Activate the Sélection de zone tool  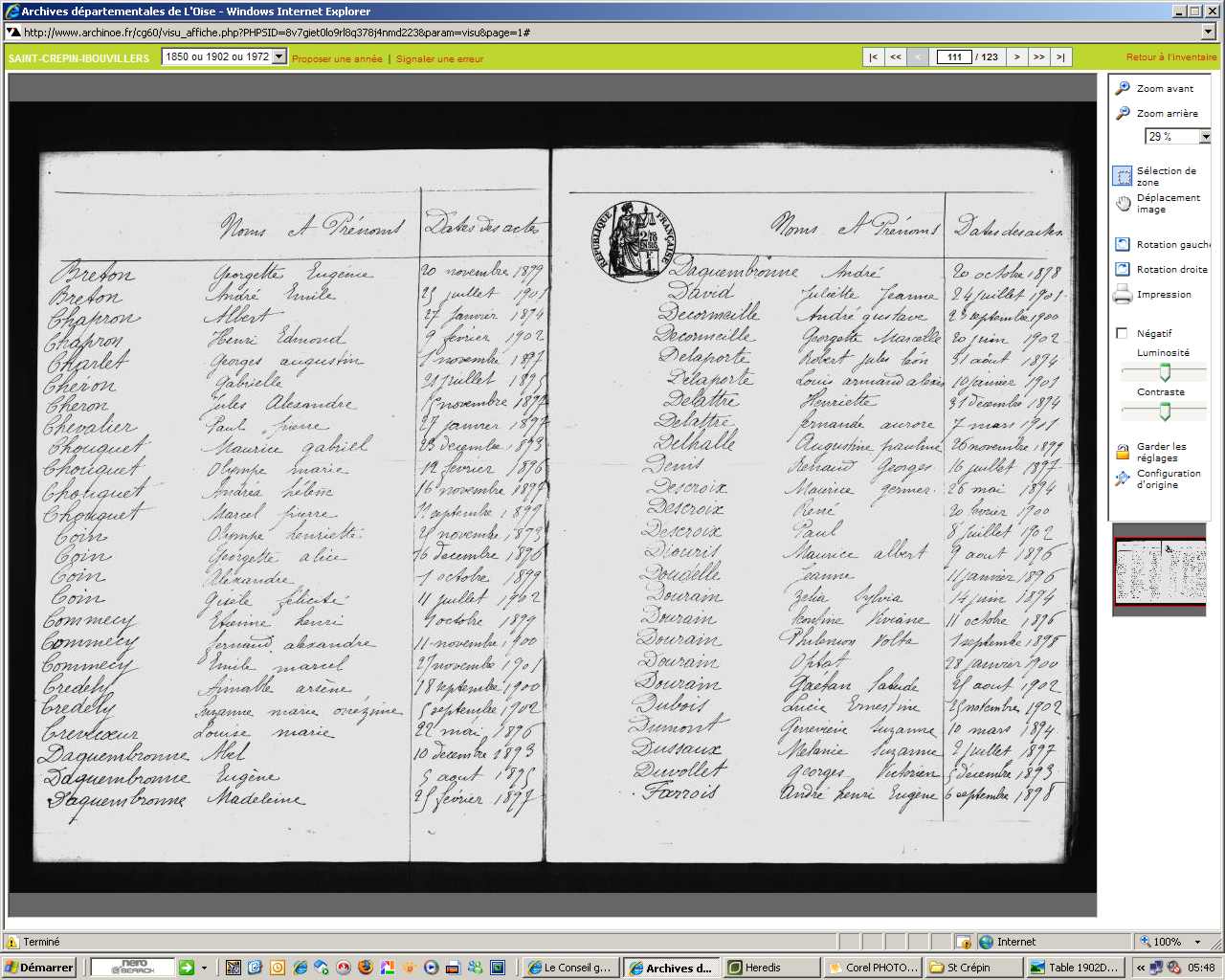click(1123, 176)
